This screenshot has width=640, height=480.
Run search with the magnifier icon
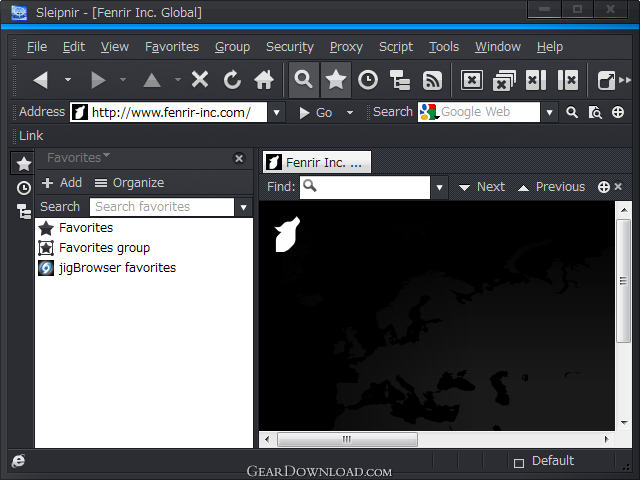click(x=572, y=112)
